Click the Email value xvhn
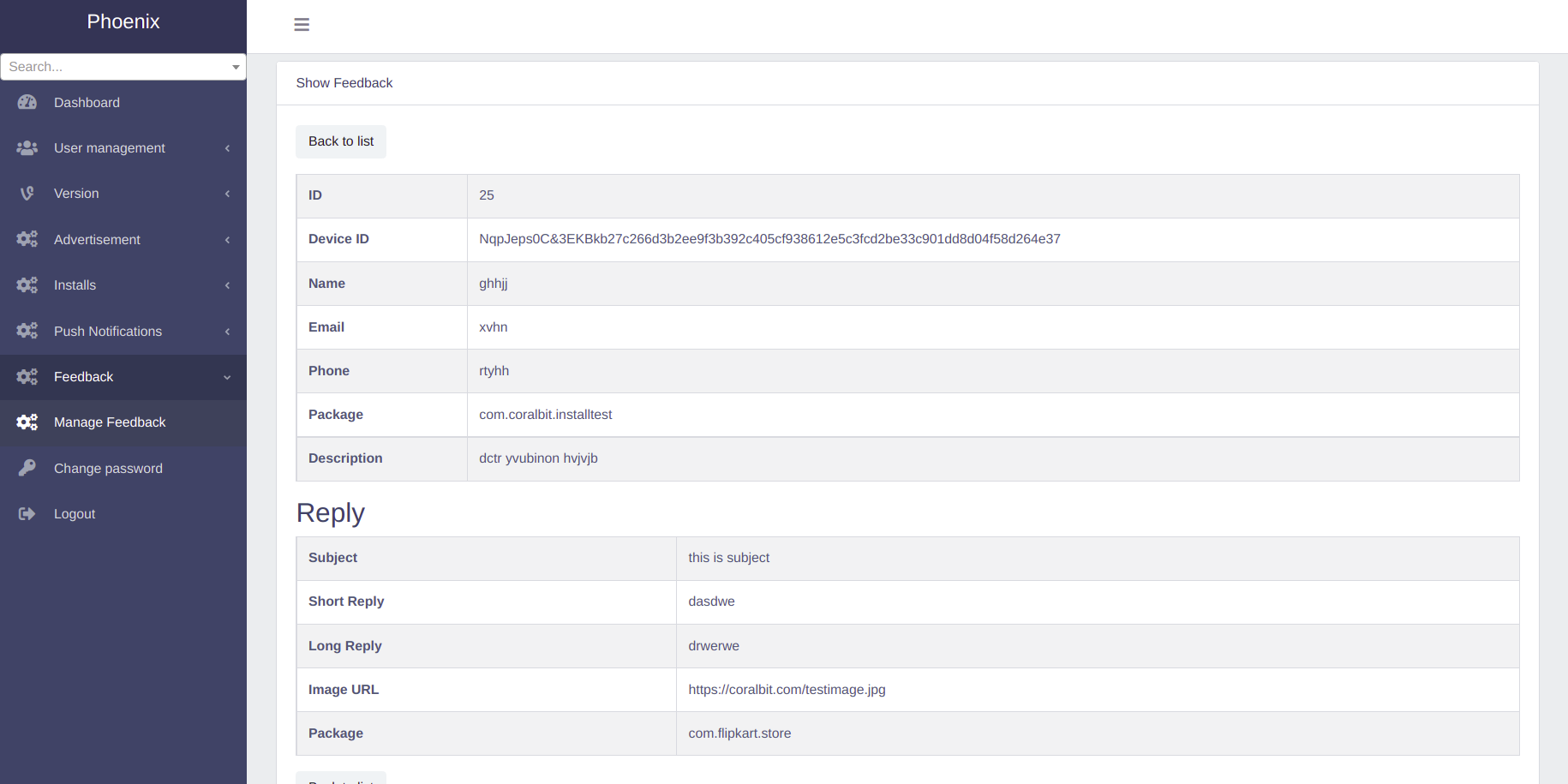 (494, 327)
